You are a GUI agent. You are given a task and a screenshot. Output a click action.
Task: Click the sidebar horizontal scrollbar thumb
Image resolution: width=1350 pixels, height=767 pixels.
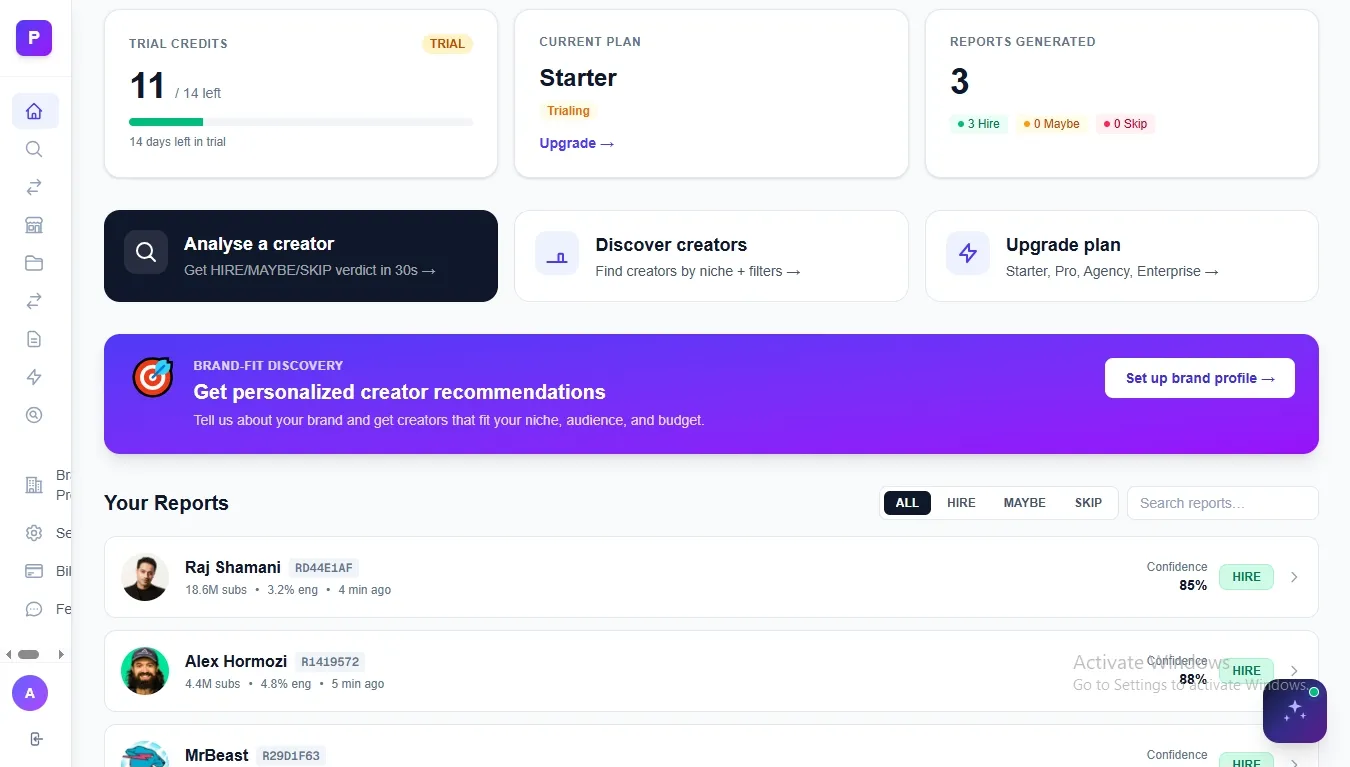coord(28,655)
